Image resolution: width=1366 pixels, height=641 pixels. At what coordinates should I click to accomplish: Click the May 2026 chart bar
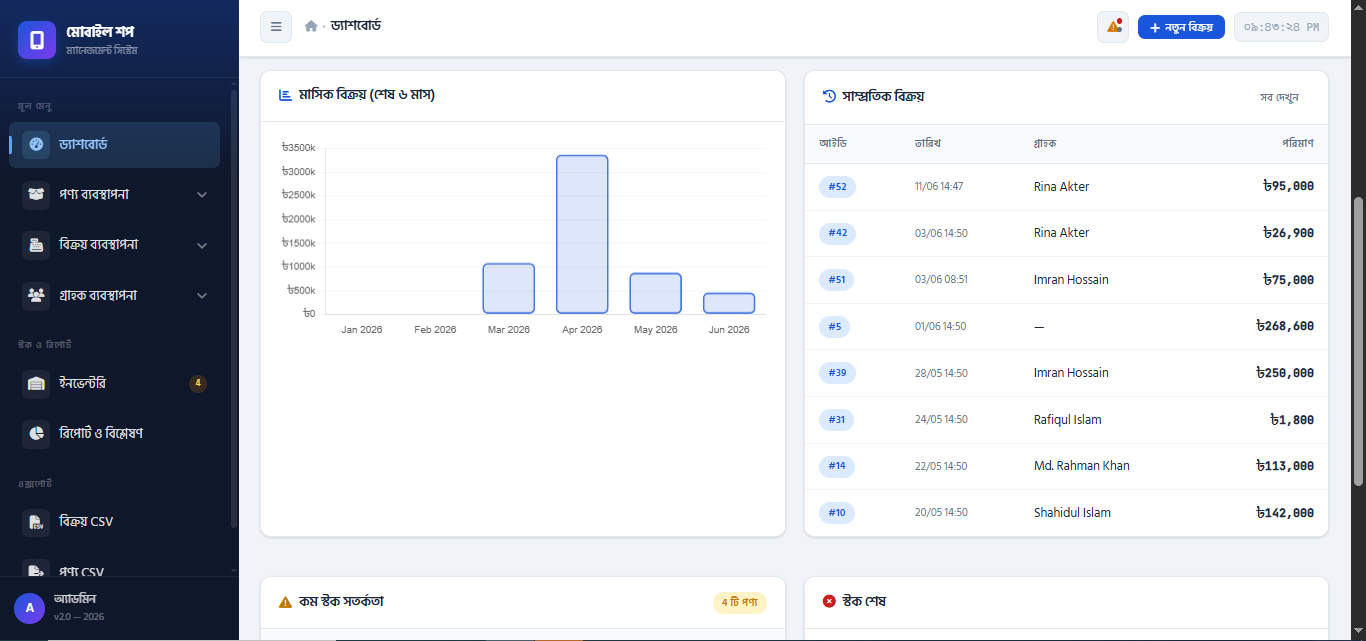[656, 294]
